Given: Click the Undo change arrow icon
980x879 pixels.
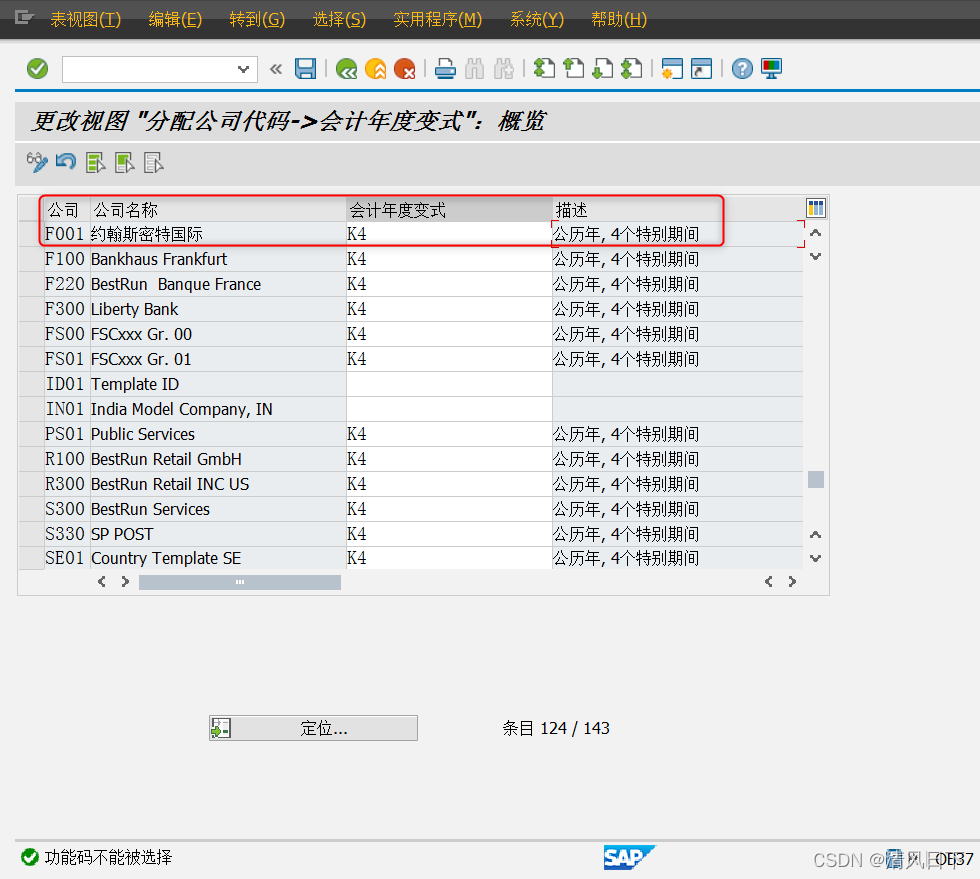Looking at the screenshot, I should click(66, 163).
